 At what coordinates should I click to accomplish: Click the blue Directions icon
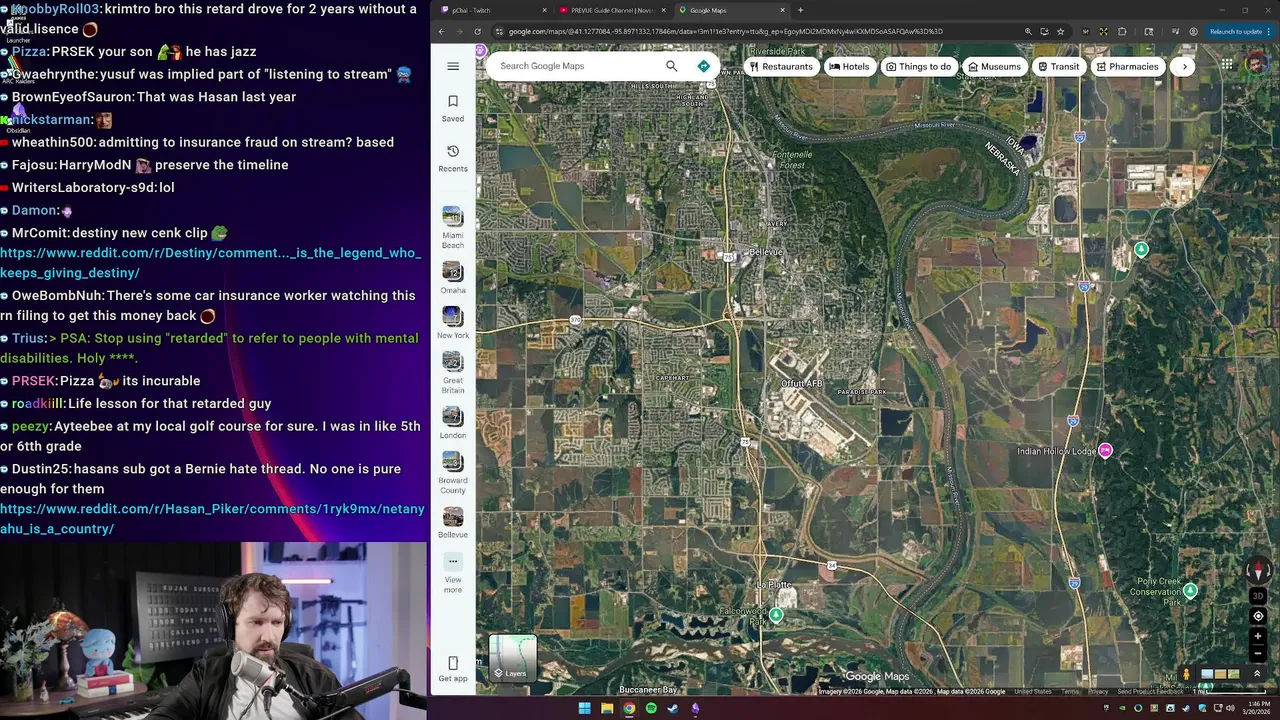point(704,66)
